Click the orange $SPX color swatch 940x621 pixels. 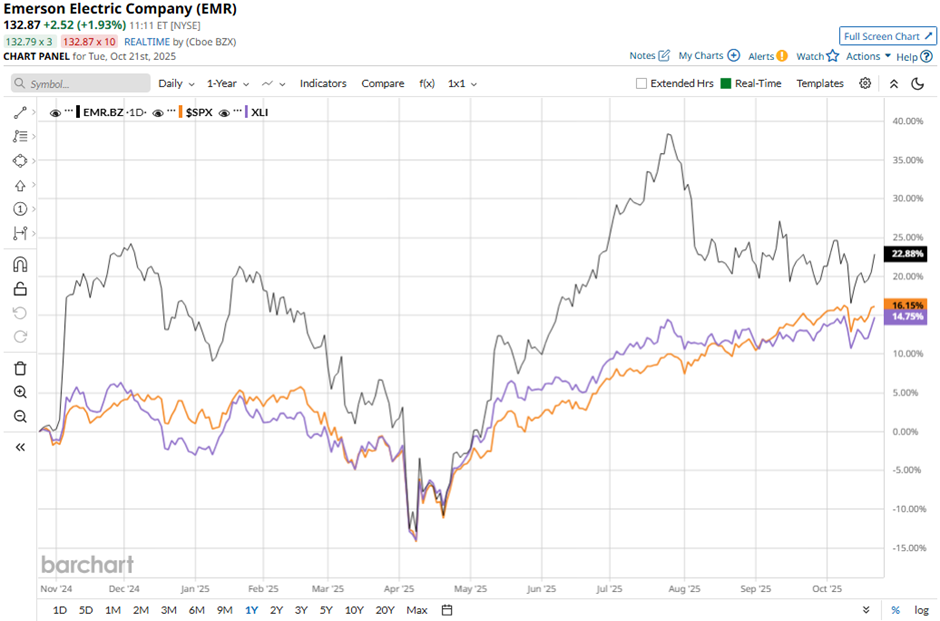pyautogui.click(x=180, y=112)
